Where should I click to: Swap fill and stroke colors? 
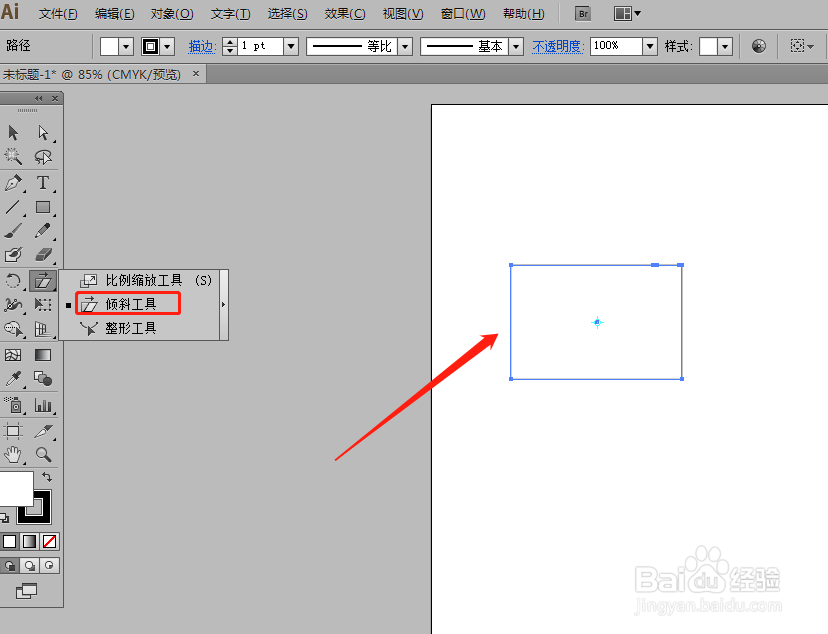[x=47, y=477]
